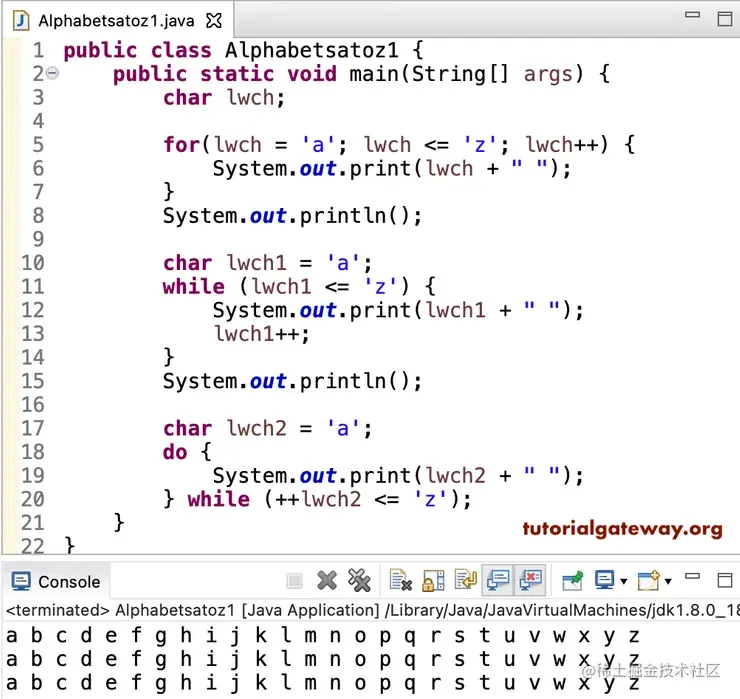Open the Display Selected Console dropdown arrow
740x699 pixels.
point(623,581)
